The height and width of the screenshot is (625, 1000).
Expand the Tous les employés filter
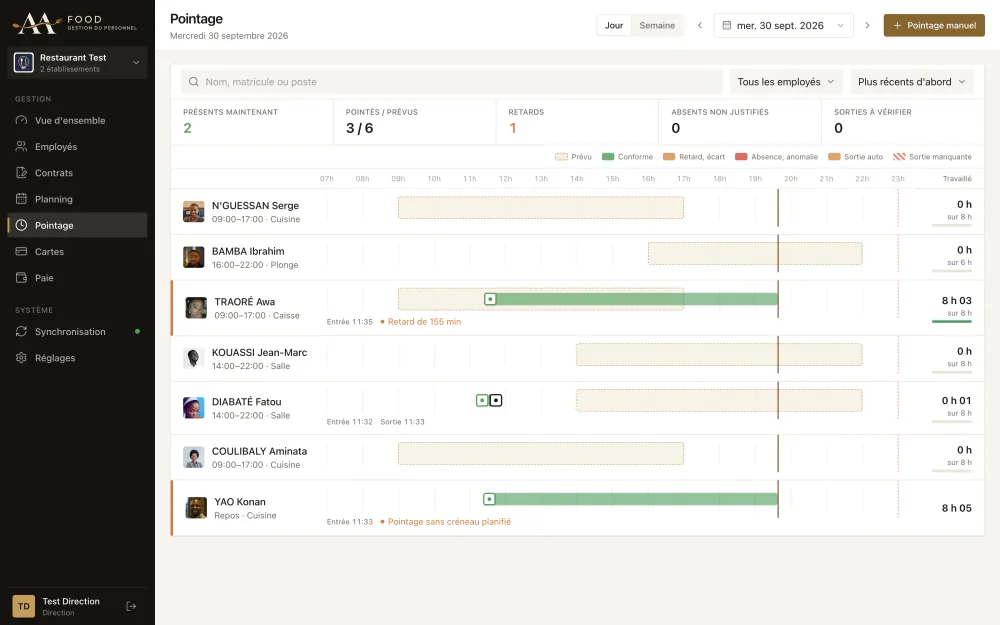point(786,82)
